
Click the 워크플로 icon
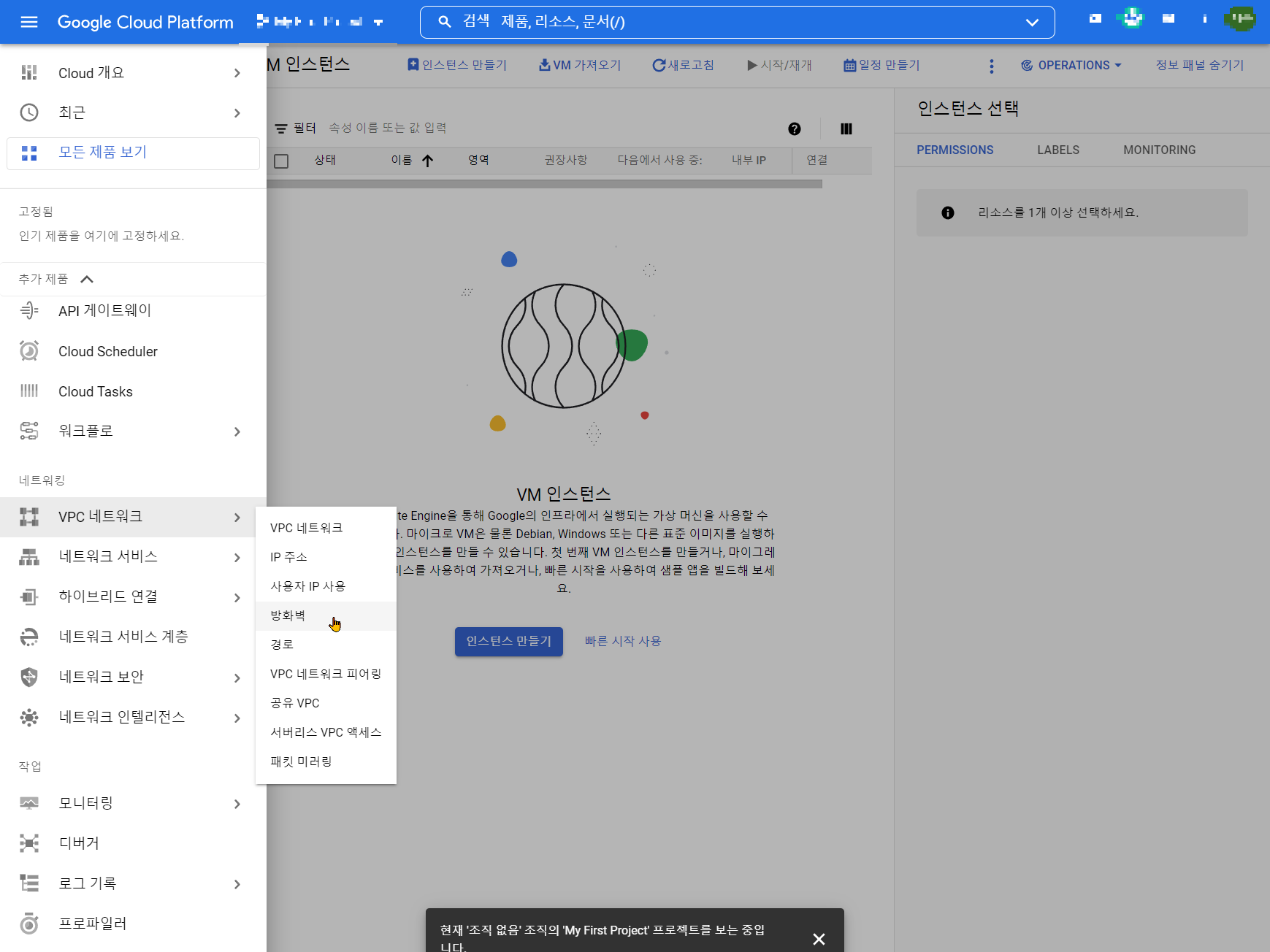(x=29, y=431)
